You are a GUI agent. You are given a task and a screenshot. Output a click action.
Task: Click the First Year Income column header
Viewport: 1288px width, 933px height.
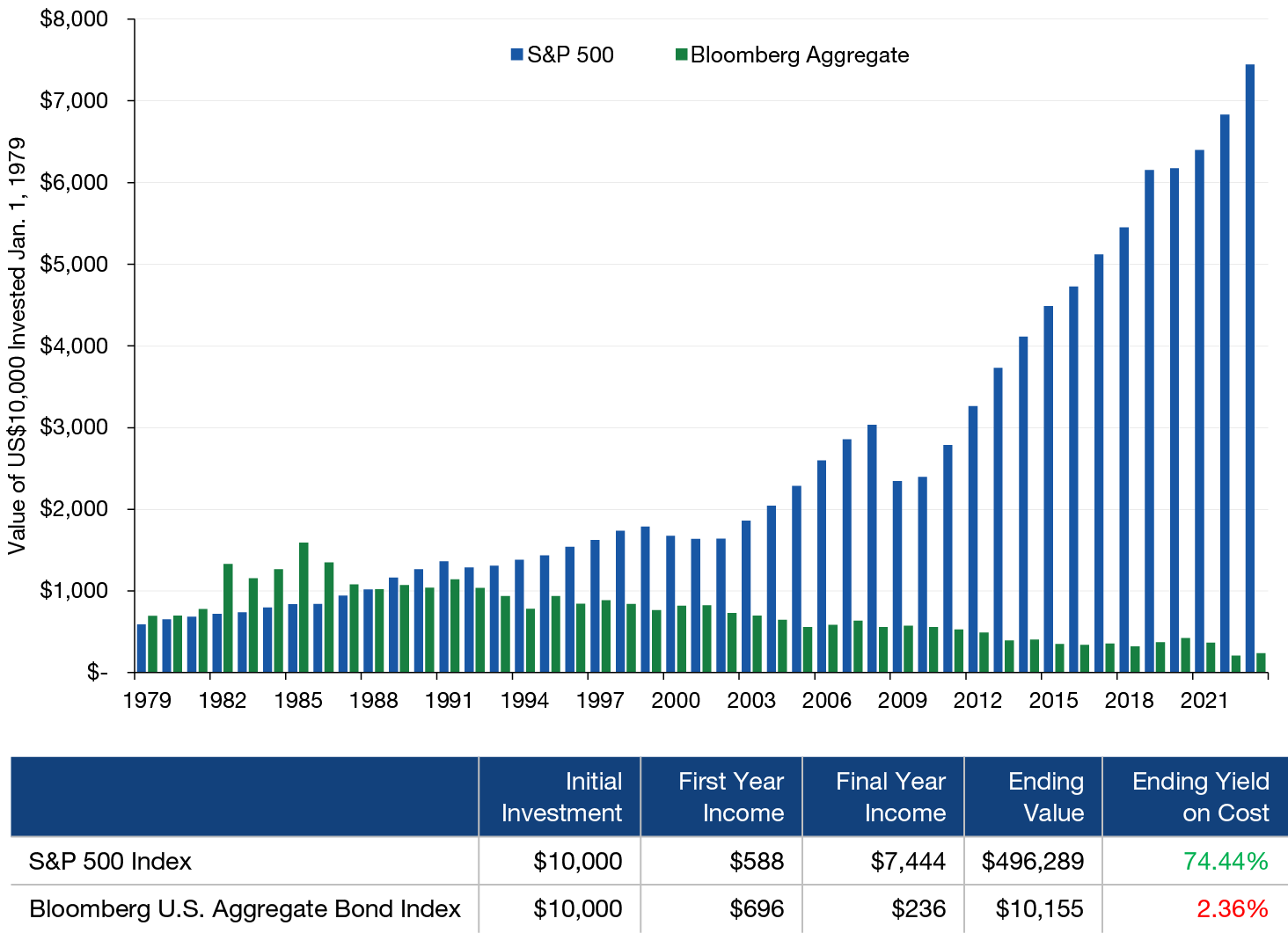[730, 797]
